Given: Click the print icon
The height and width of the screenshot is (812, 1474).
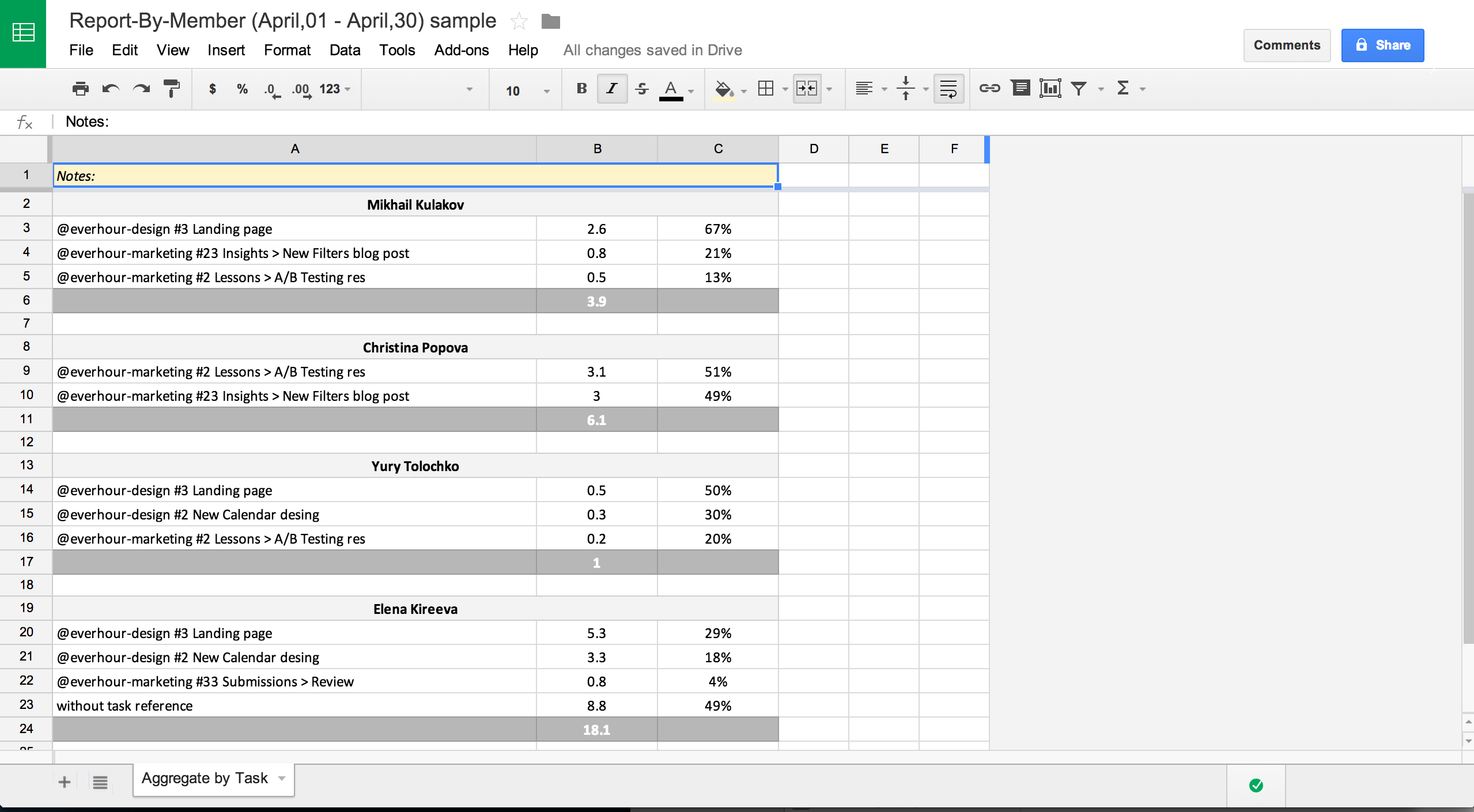Looking at the screenshot, I should pos(80,89).
